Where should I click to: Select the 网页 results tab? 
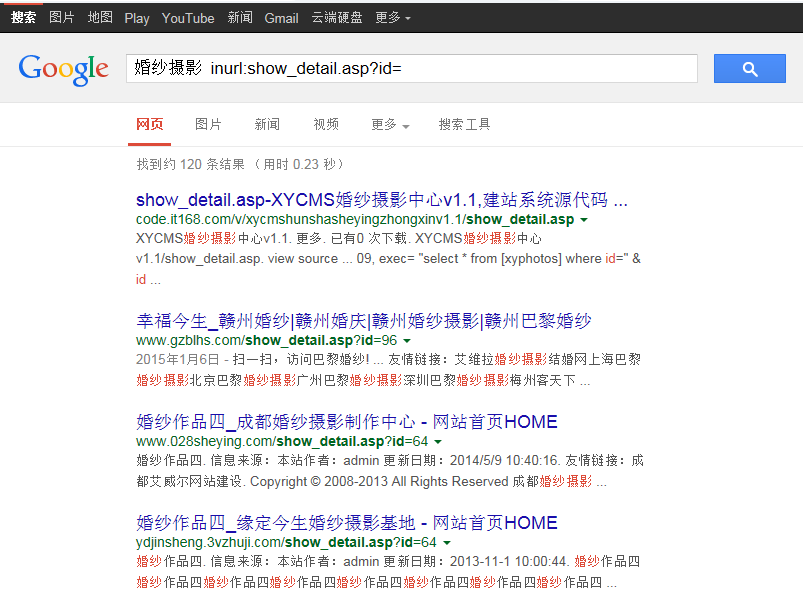150,124
